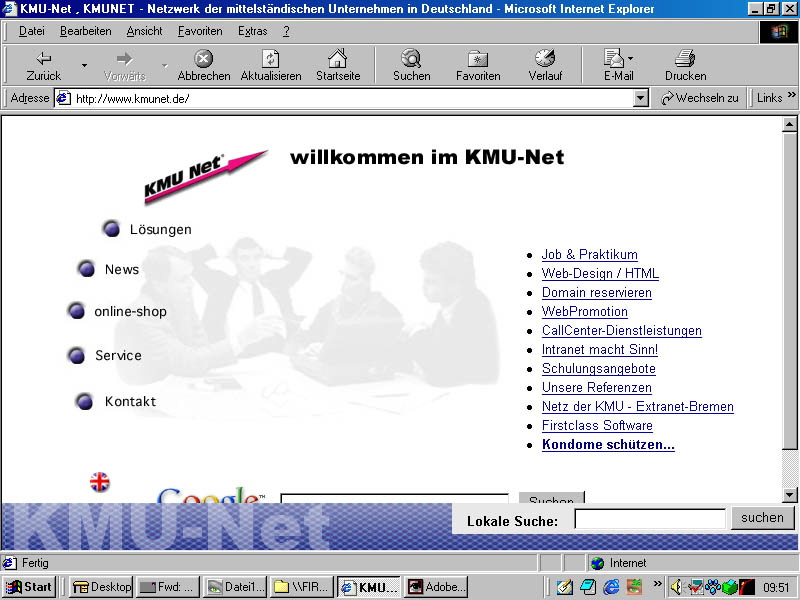Image resolution: width=800 pixels, height=600 pixels.
Task: View the Unsere Referenzen link
Action: (596, 387)
